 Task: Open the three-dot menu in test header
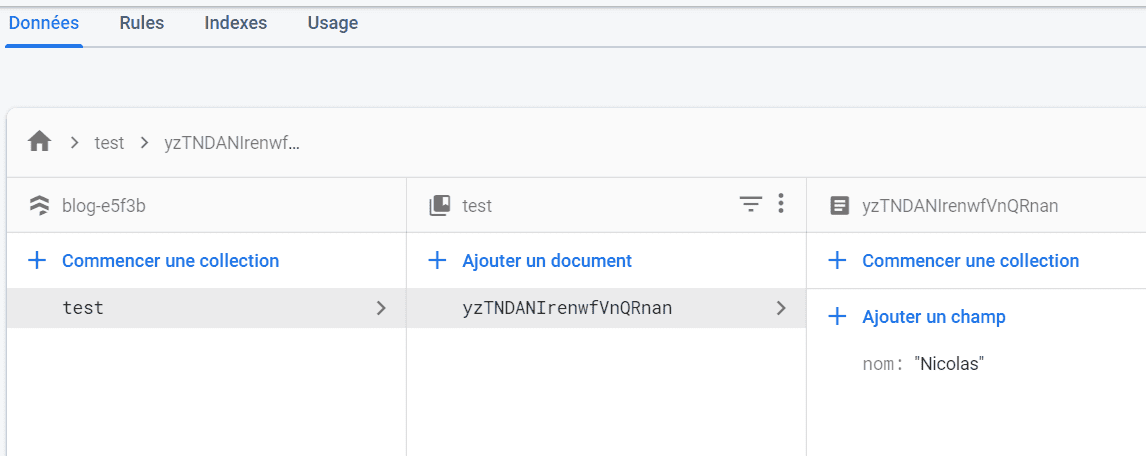pyautogui.click(x=781, y=205)
